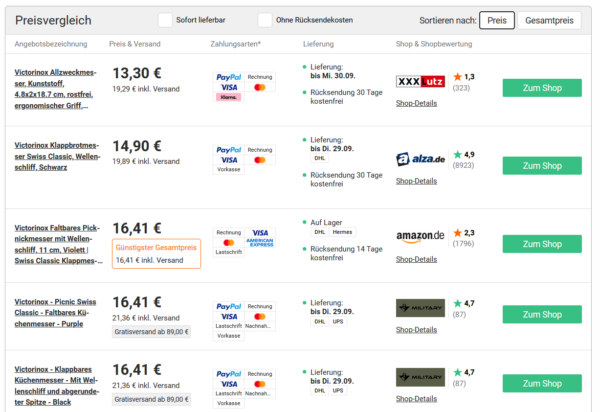The height and width of the screenshot is (412, 600).
Task: Click Zahlungsarten* column header
Action: pyautogui.click(x=235, y=44)
